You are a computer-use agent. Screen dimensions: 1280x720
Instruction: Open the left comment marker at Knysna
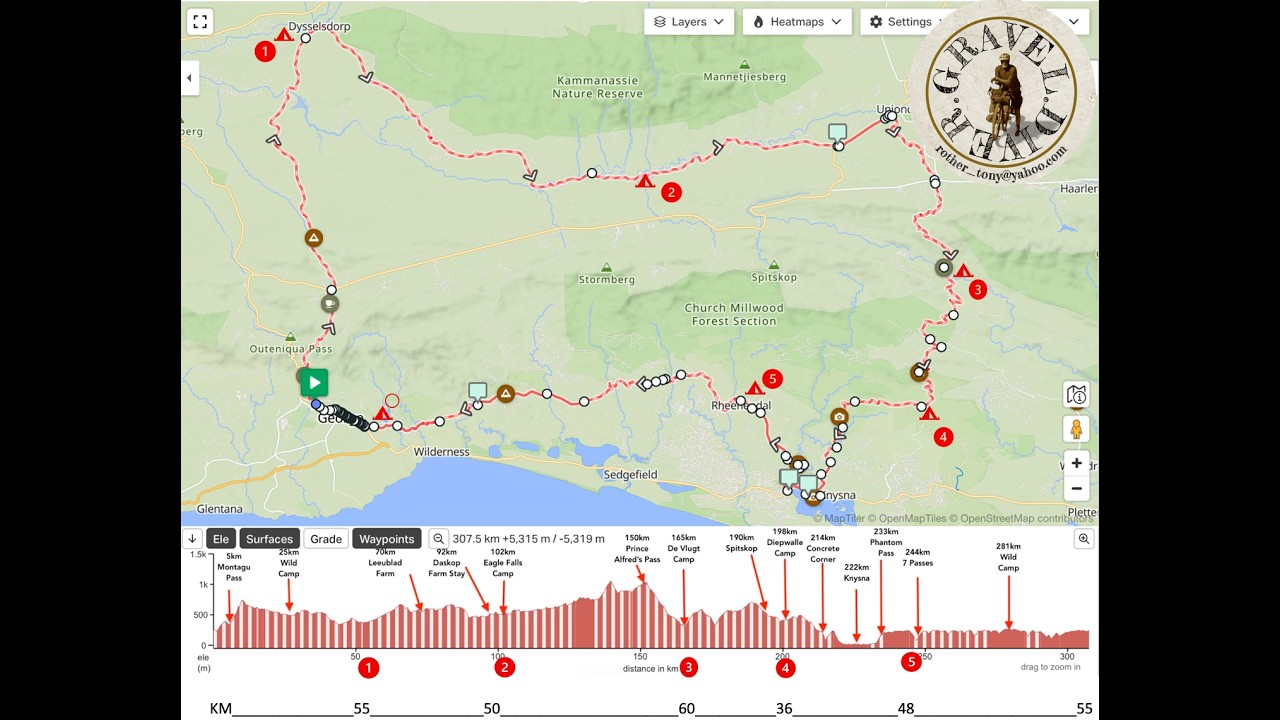point(788,477)
